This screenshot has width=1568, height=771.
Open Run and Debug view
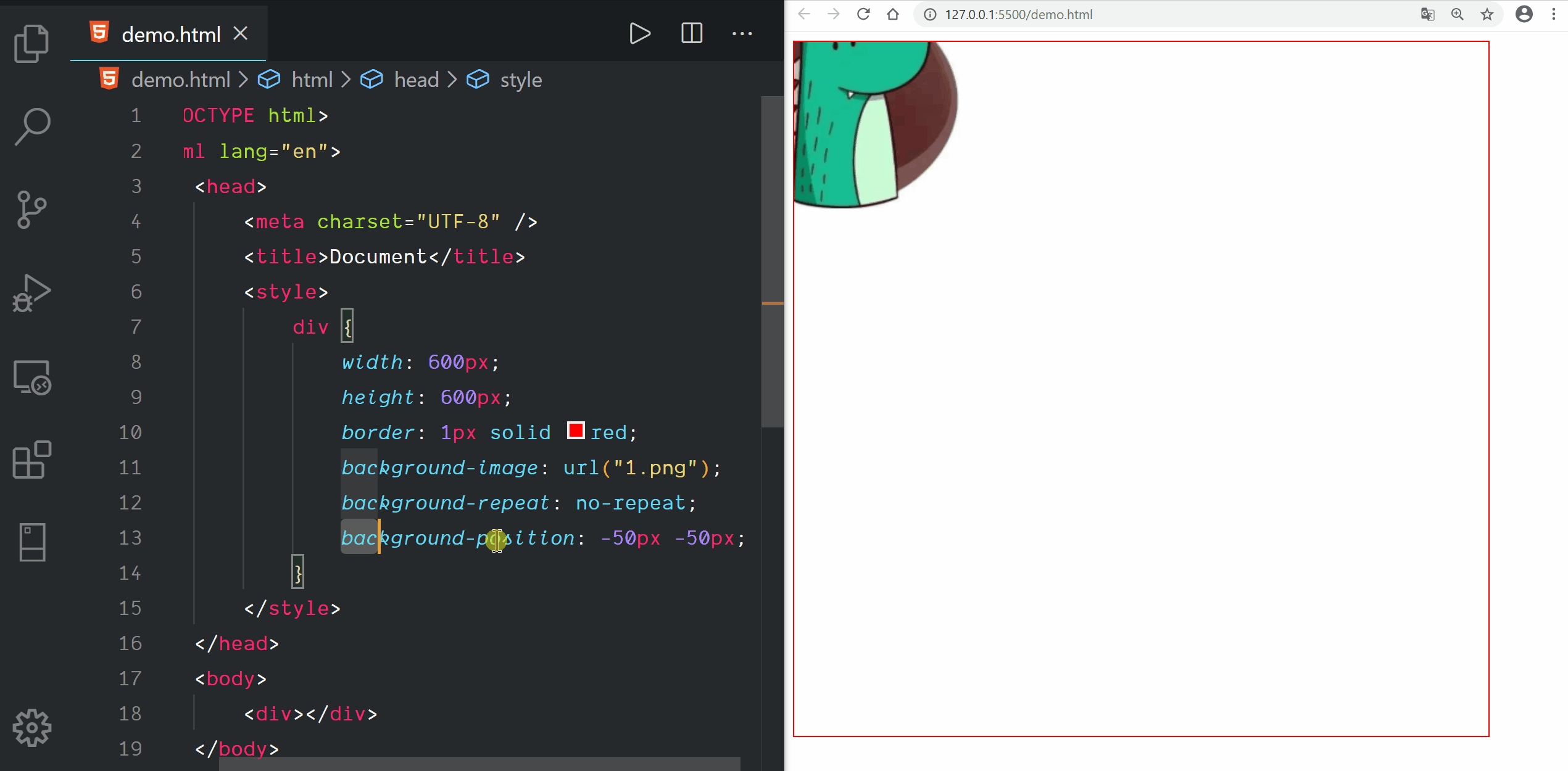click(x=31, y=294)
